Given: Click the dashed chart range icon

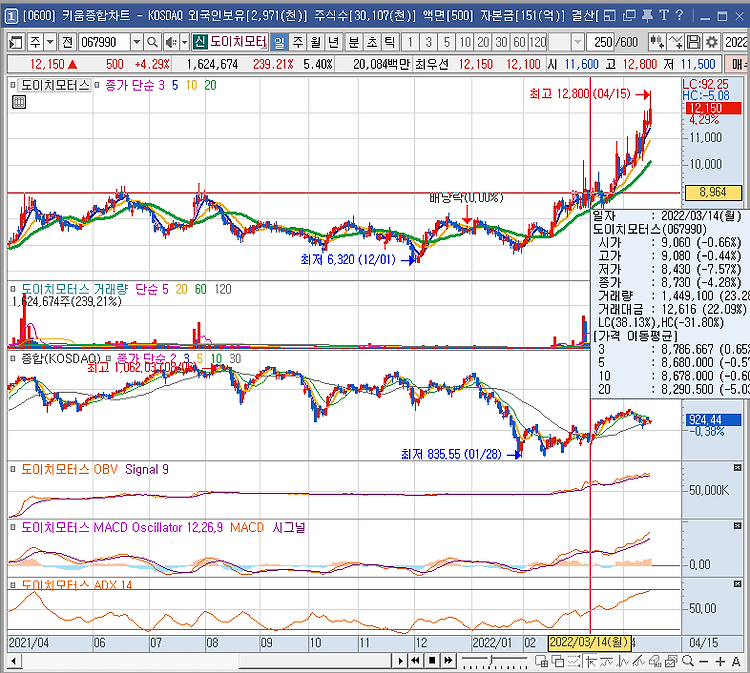Looking at the screenshot, I should click(x=574, y=661).
